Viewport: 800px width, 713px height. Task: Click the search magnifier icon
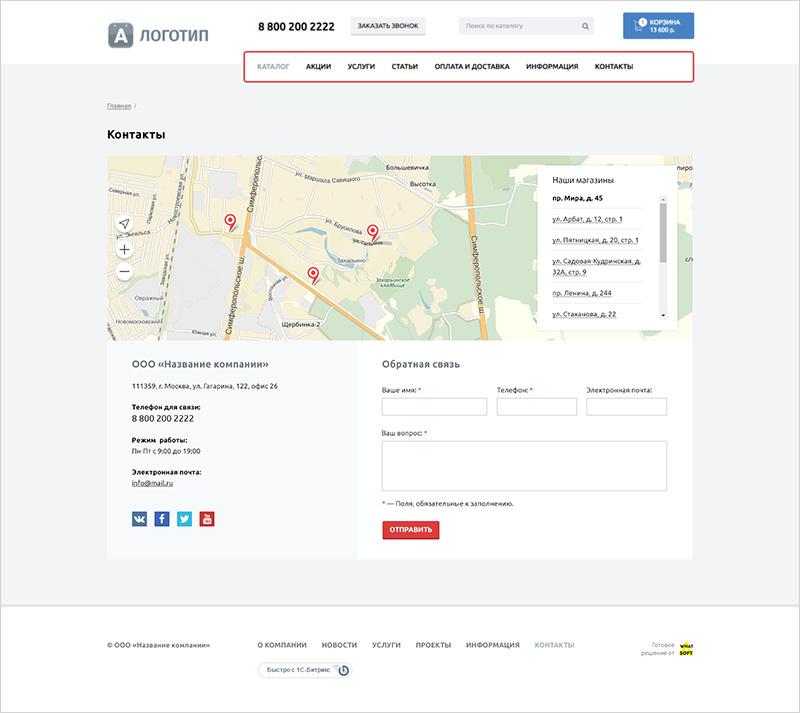[x=585, y=24]
